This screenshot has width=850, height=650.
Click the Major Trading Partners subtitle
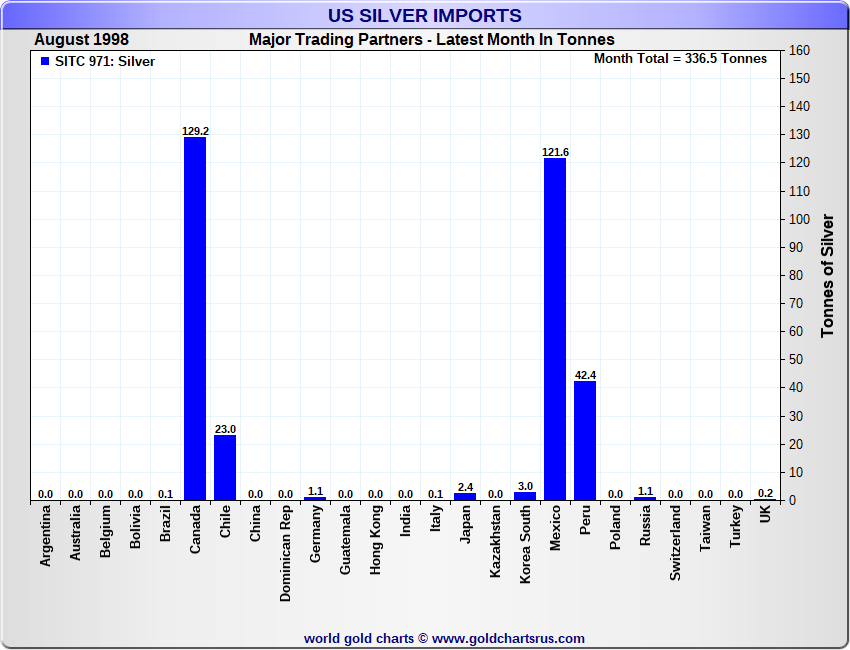point(431,40)
